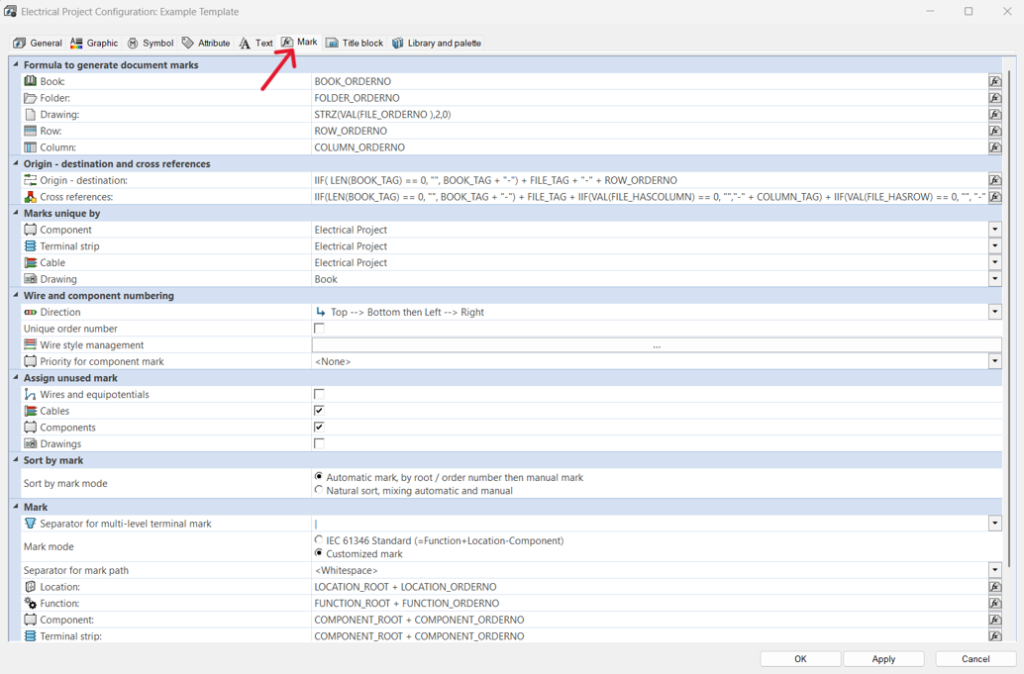Open formula editor for Book mark

click(995, 82)
